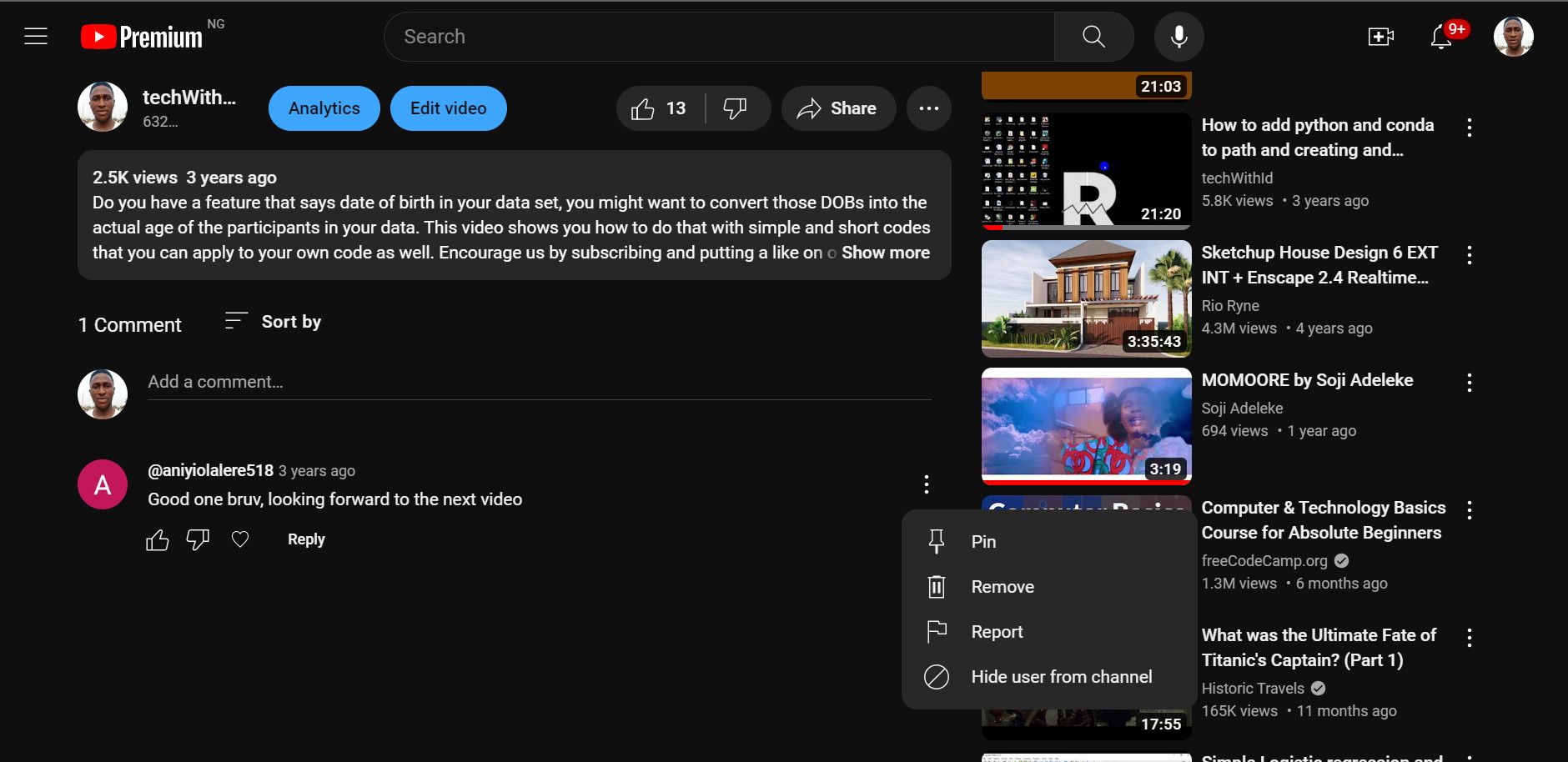The width and height of the screenshot is (1568, 762).
Task: Like the video with 13 likes
Action: 659,108
